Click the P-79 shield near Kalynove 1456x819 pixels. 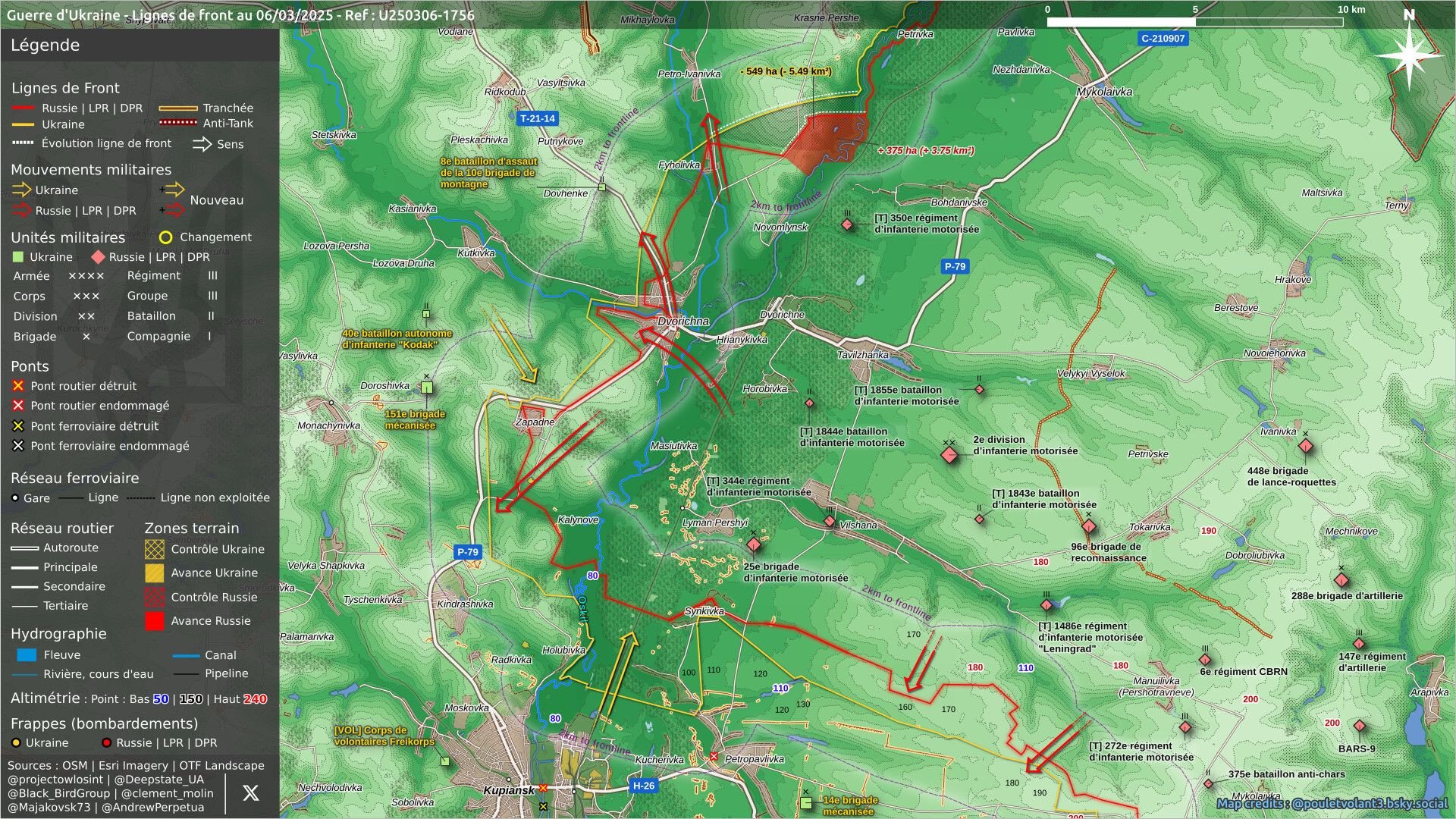pyautogui.click(x=468, y=552)
